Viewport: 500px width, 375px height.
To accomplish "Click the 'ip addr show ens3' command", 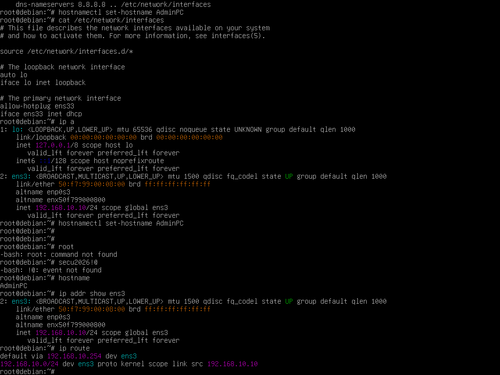I will point(92,294).
